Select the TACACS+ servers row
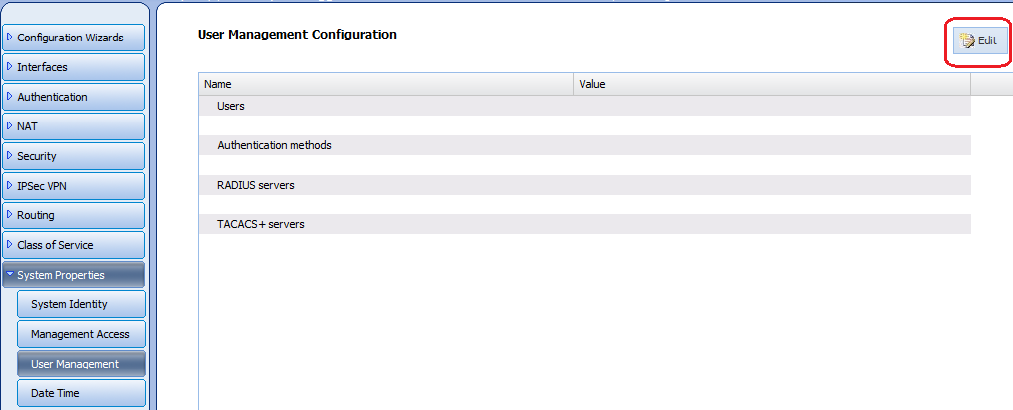1013x410 pixels. point(260,224)
